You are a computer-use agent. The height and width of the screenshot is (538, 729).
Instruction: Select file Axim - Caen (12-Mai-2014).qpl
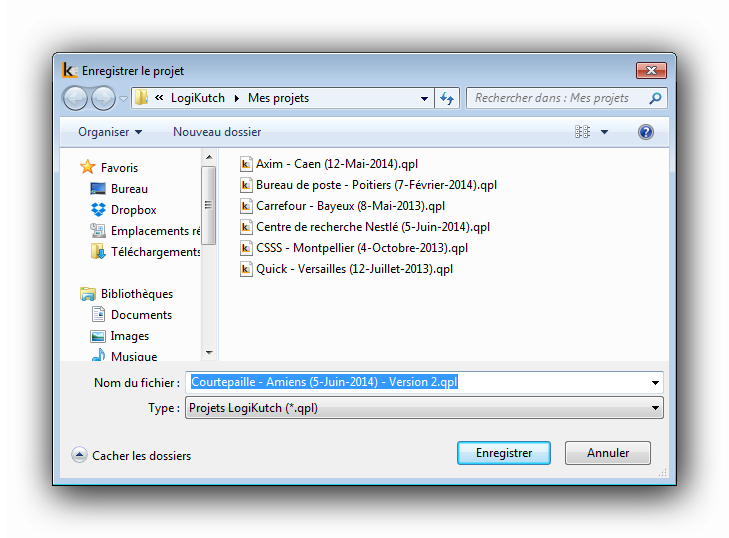pos(337,164)
